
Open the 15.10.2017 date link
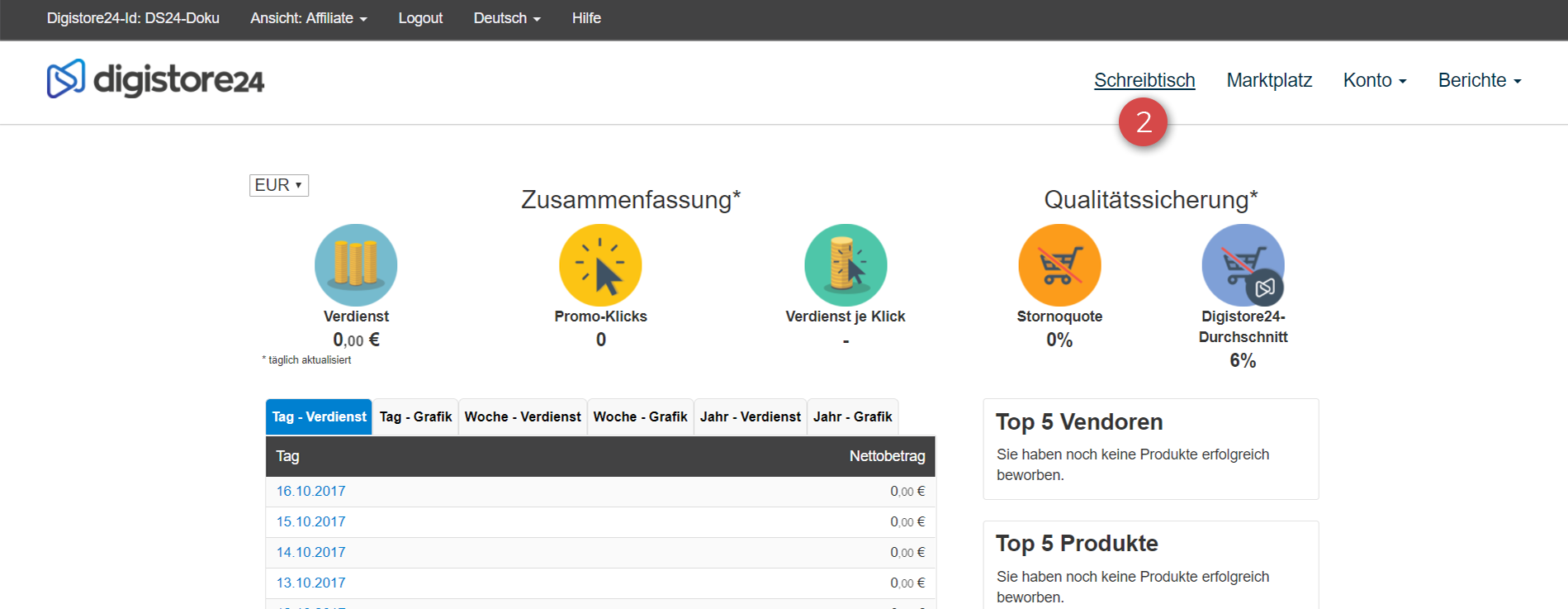[x=310, y=521]
